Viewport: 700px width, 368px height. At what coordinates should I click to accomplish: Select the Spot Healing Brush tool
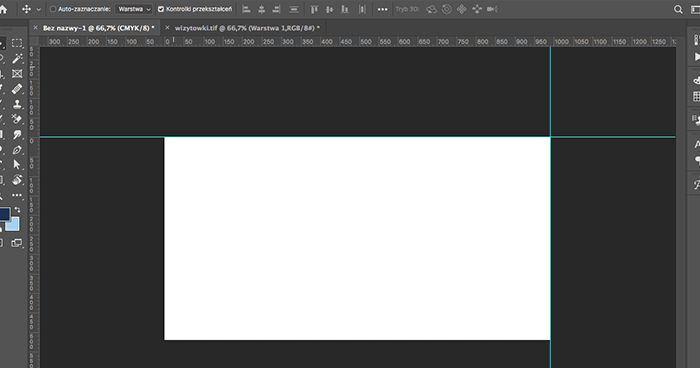pyautogui.click(x=17, y=89)
